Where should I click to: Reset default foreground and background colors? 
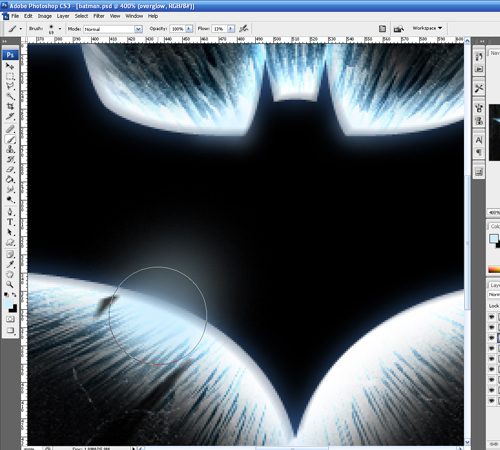coord(6,295)
